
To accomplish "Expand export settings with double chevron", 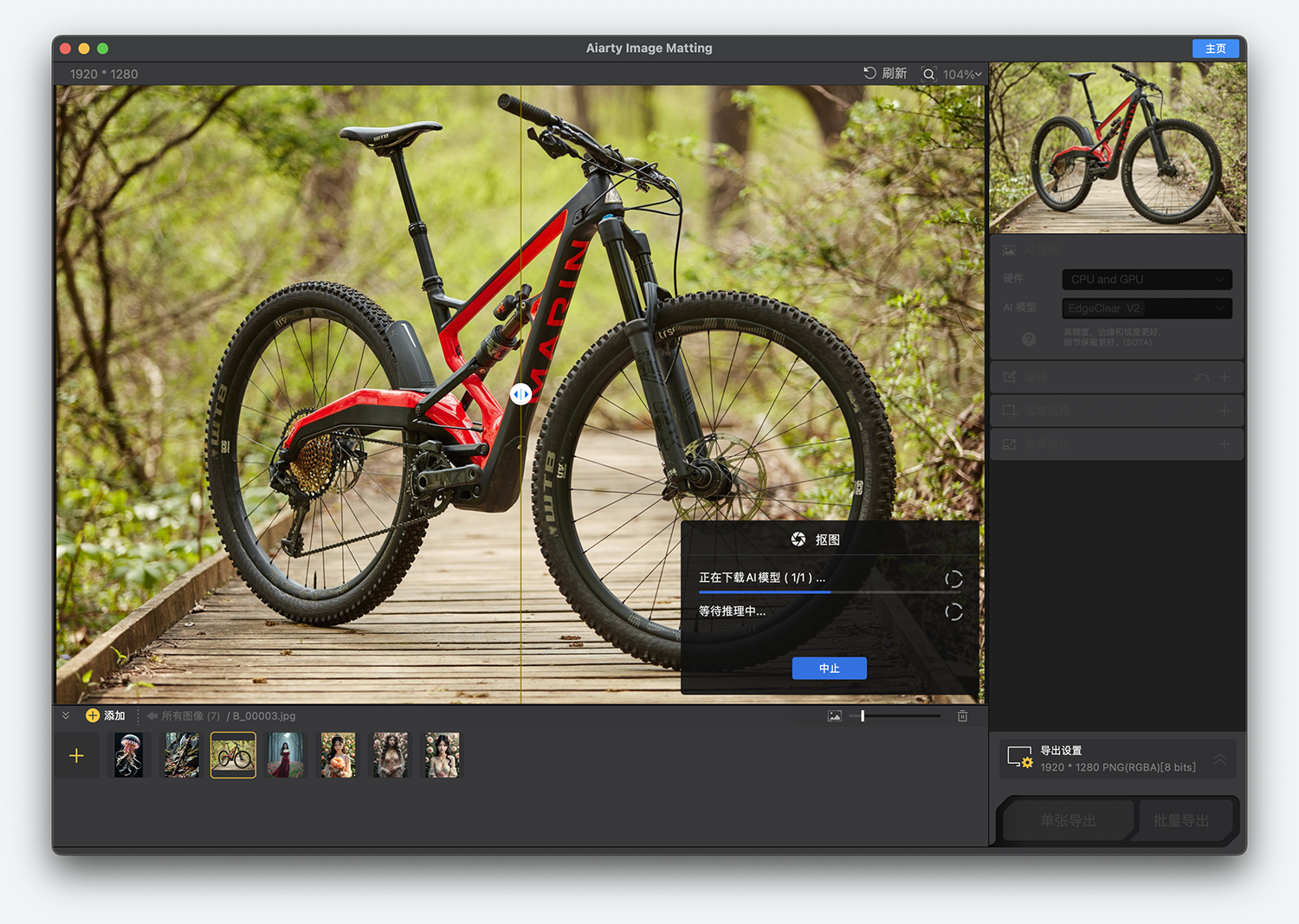I will pyautogui.click(x=1219, y=759).
